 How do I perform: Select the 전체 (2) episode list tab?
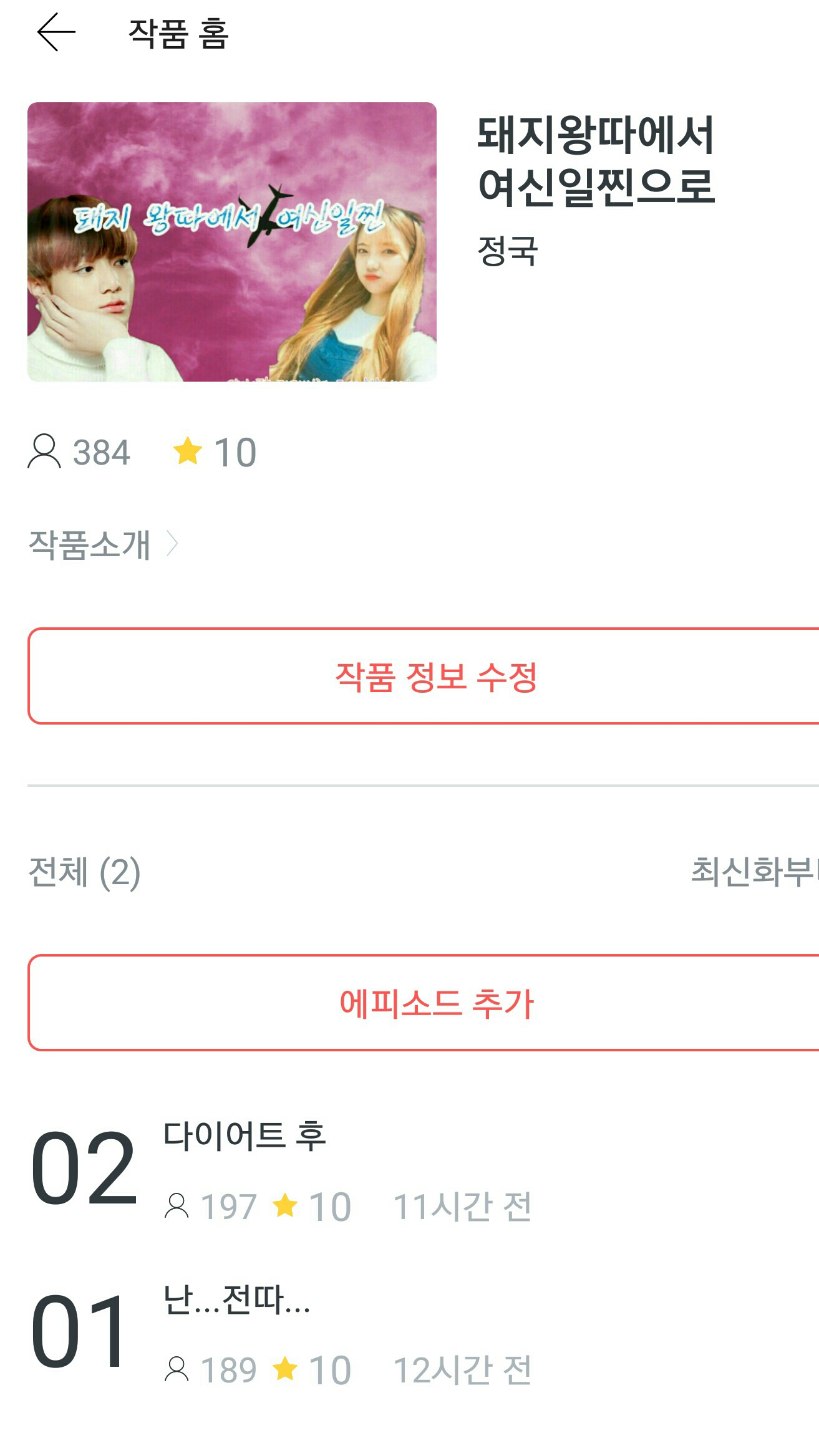85,872
